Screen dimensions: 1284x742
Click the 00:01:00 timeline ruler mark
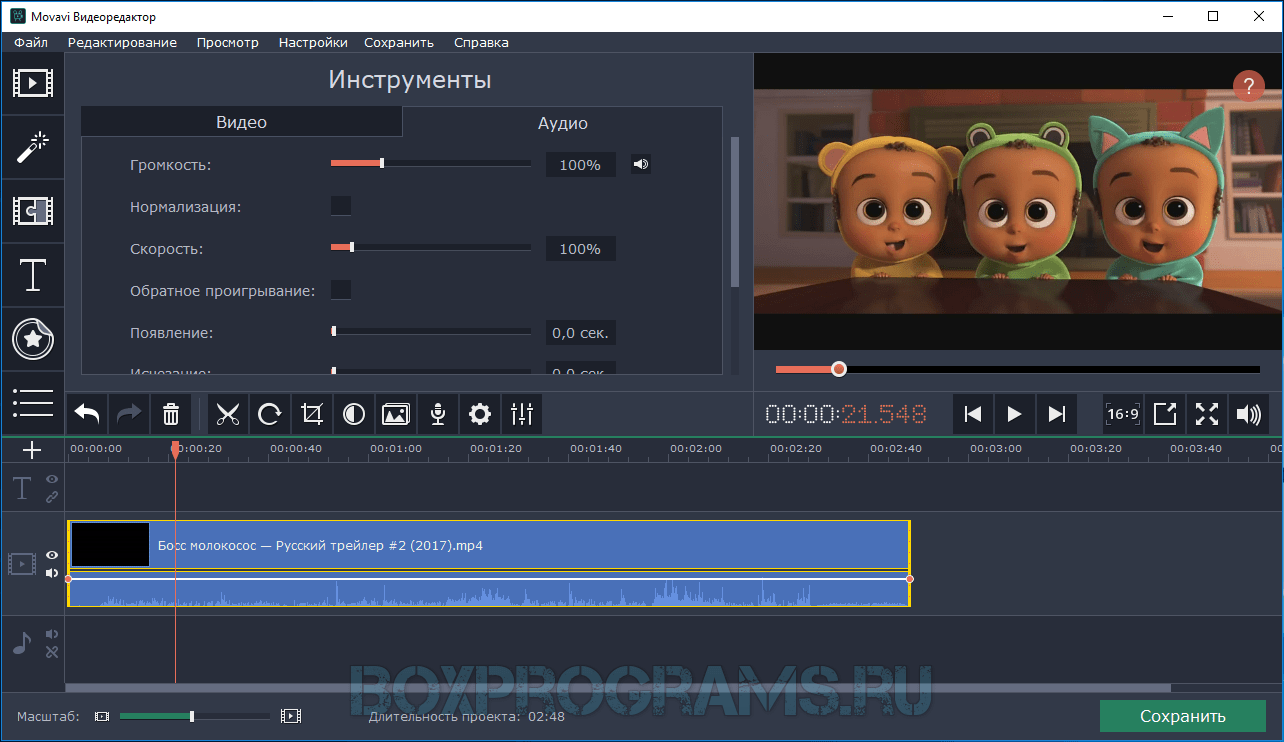click(396, 449)
